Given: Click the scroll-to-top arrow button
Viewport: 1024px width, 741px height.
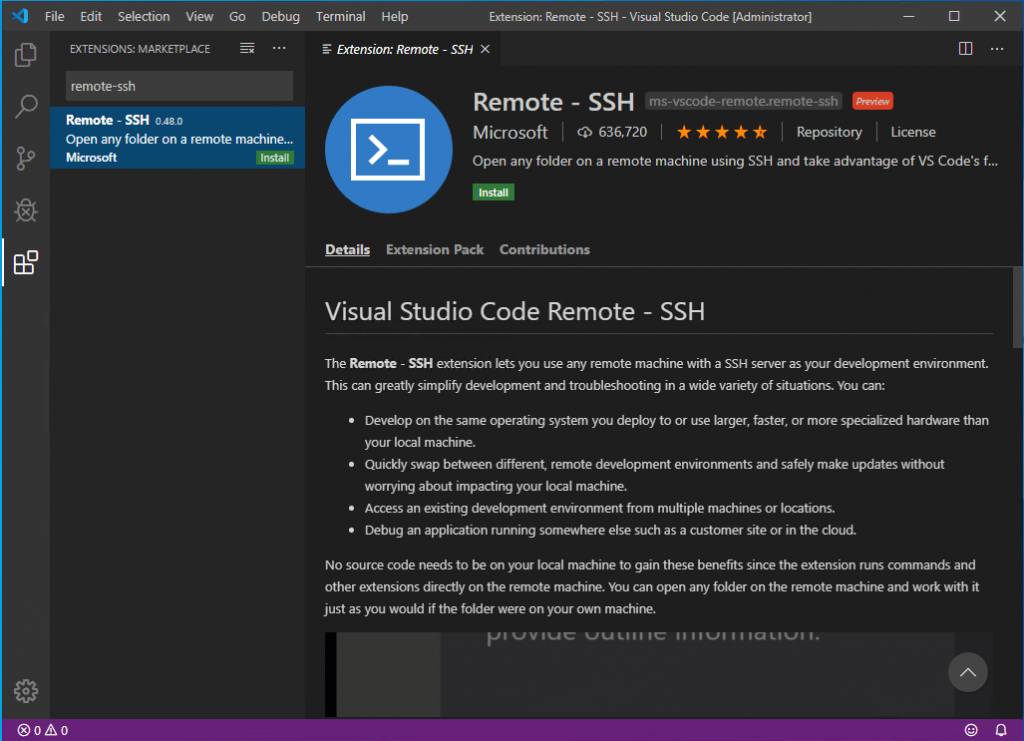Looking at the screenshot, I should (x=968, y=672).
